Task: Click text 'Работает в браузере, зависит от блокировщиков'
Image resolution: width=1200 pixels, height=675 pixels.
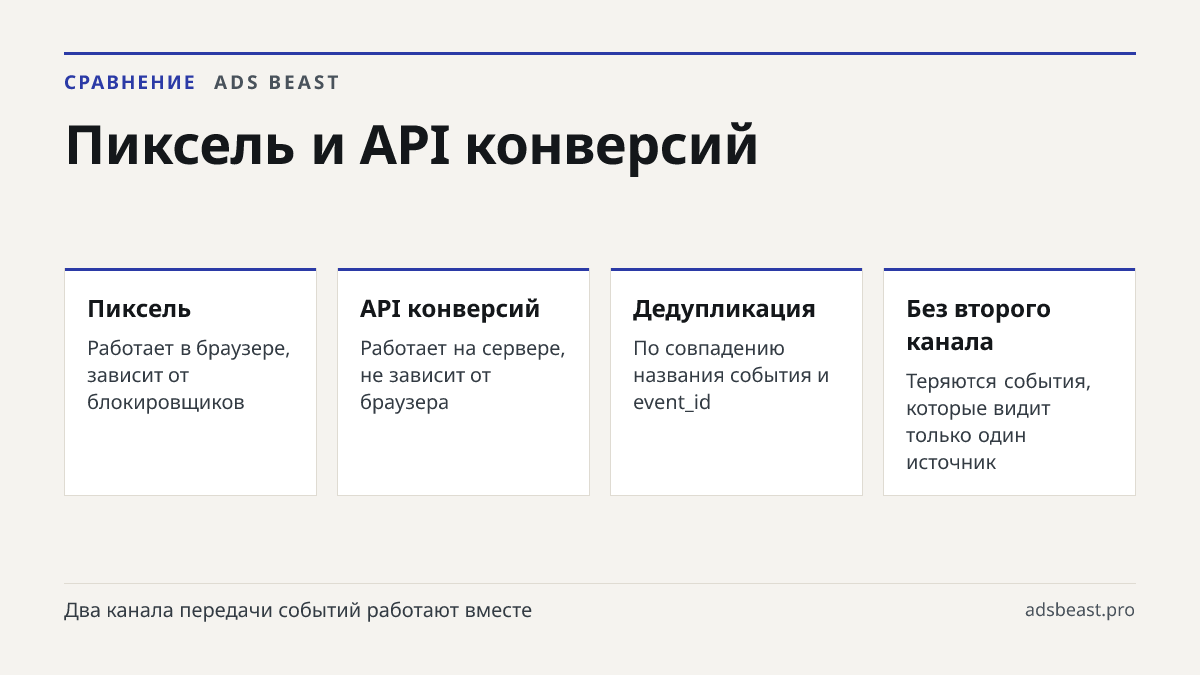Action: click(x=189, y=375)
